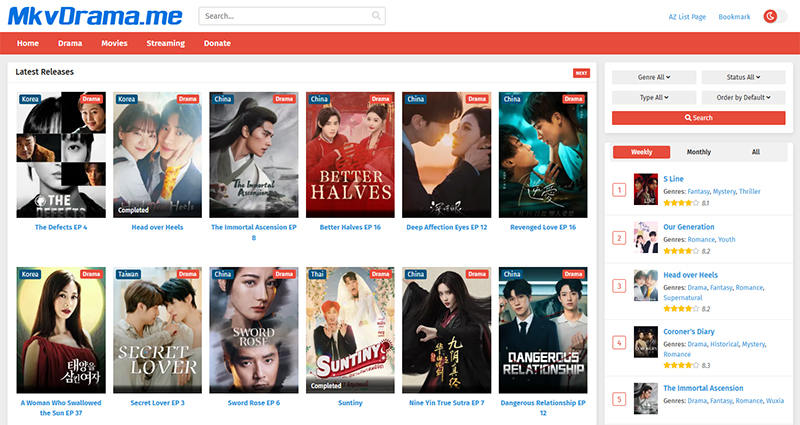The width and height of the screenshot is (800, 425).
Task: Click the Deep Affection Eyes EP 12 link
Action: [446, 227]
